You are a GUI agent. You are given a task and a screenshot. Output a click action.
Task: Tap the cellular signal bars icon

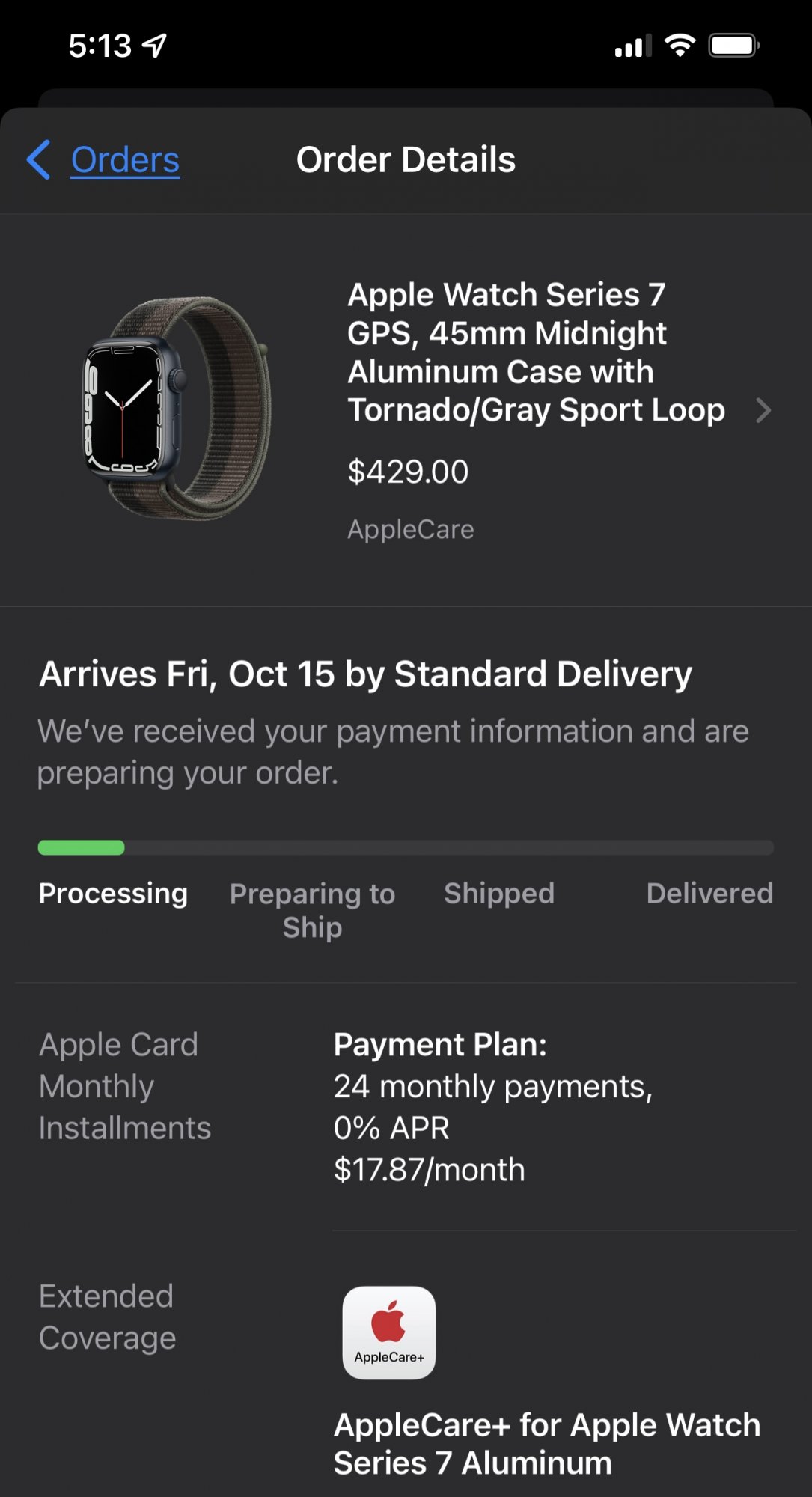coord(632,46)
